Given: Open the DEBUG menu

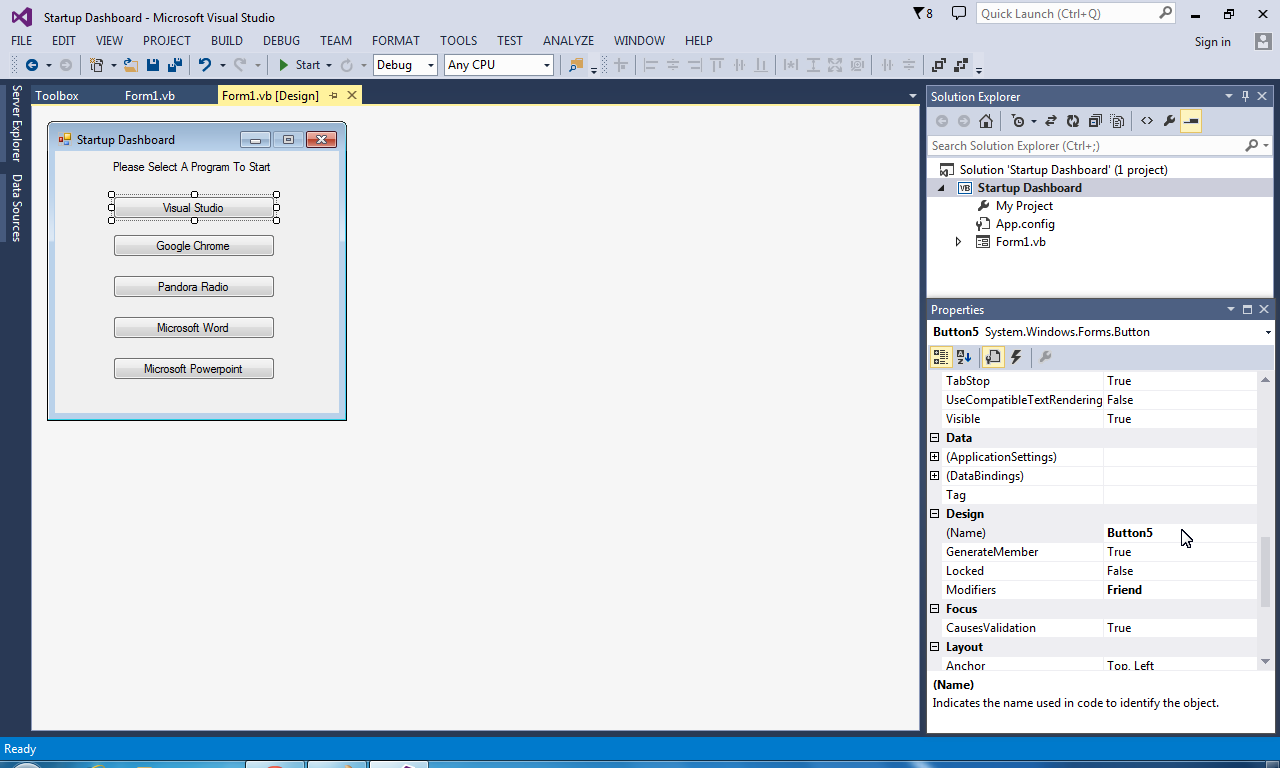Looking at the screenshot, I should point(281,41).
